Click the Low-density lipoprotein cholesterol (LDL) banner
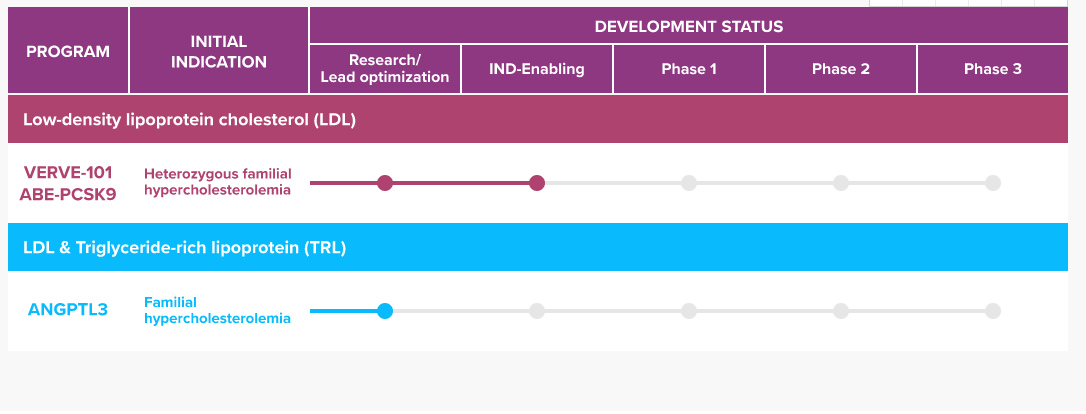 190,120
